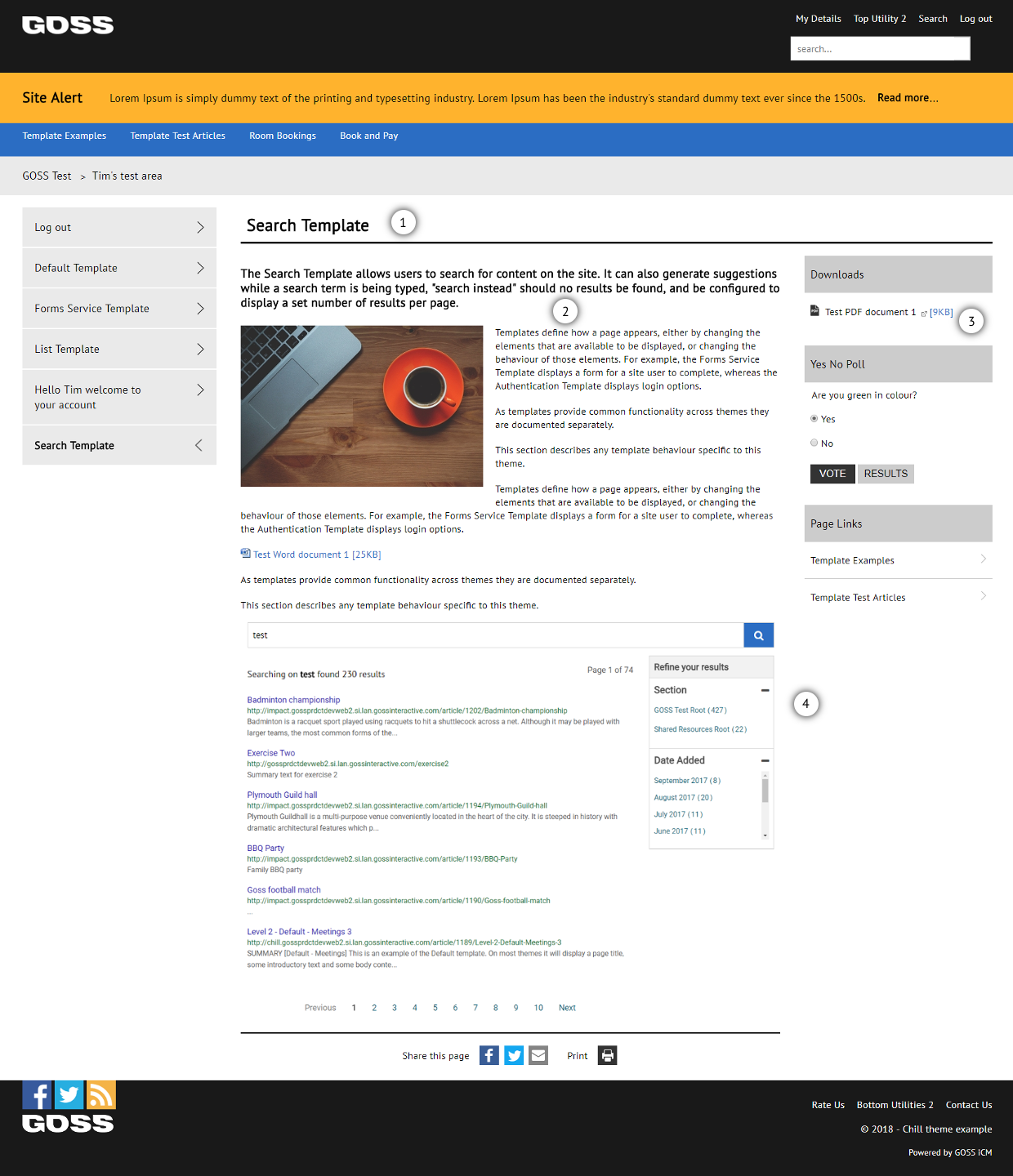The width and height of the screenshot is (1013, 1176).
Task: Click the VOTE button
Action: click(x=832, y=474)
